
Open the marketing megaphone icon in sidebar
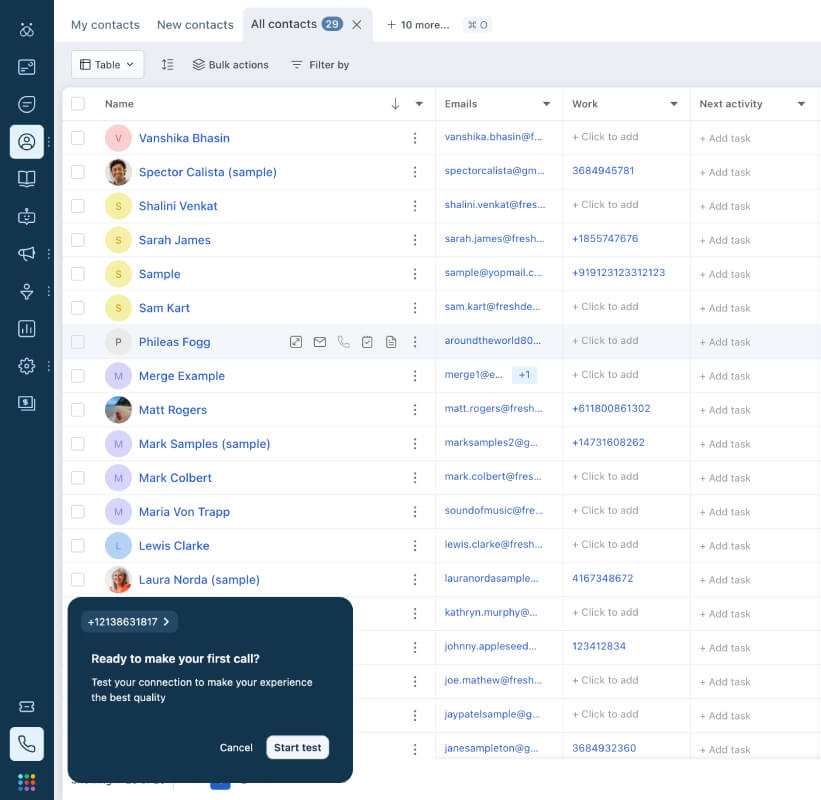click(x=26, y=254)
